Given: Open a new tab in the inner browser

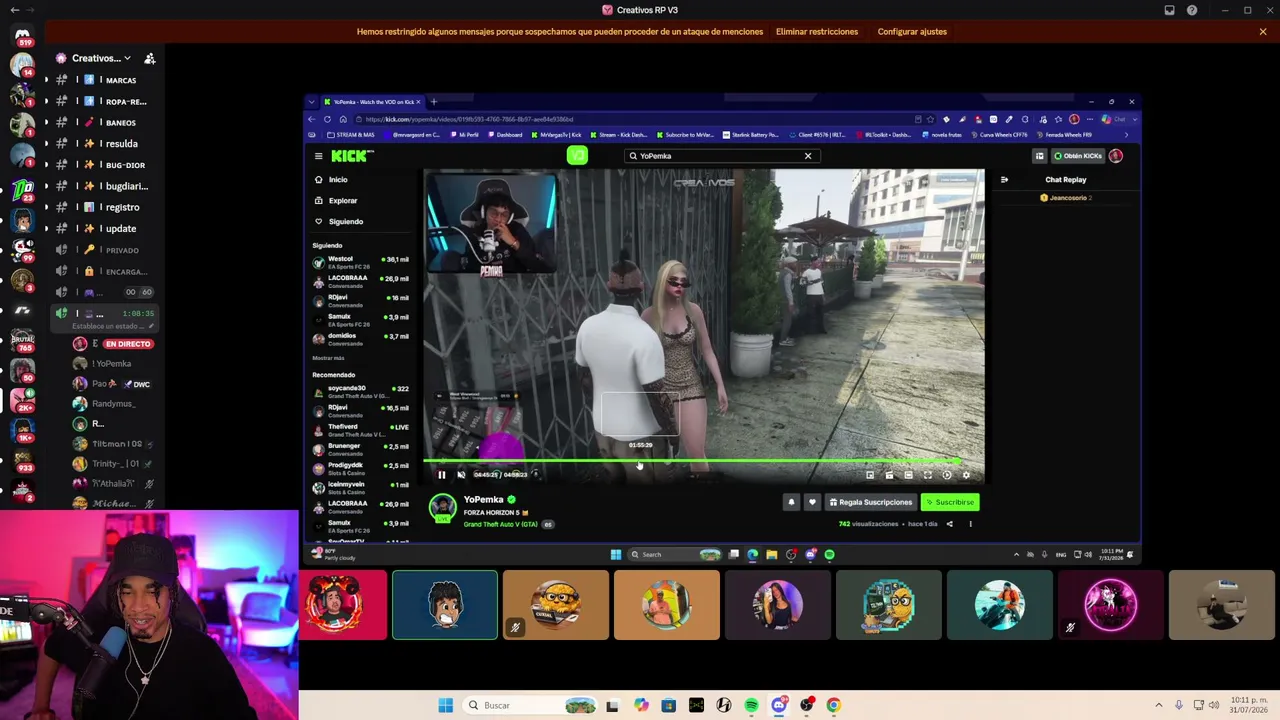Looking at the screenshot, I should click(434, 101).
